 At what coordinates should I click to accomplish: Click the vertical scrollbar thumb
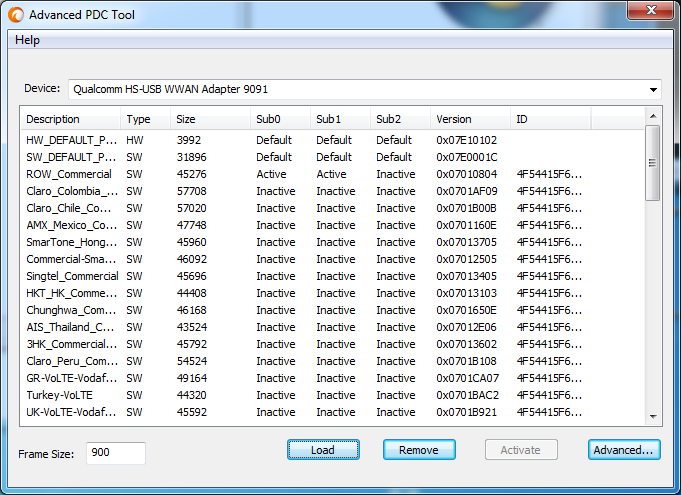pos(652,163)
